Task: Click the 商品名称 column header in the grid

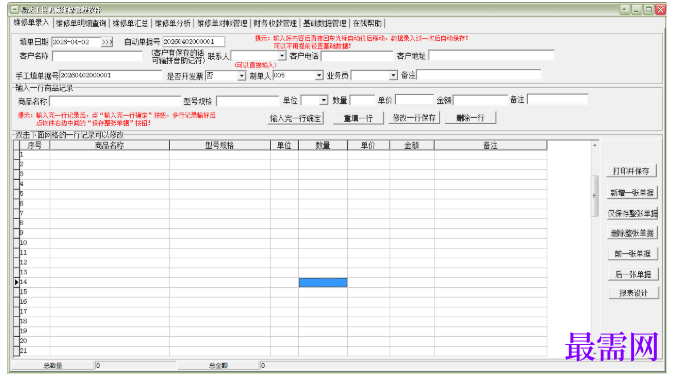Action: coord(110,146)
